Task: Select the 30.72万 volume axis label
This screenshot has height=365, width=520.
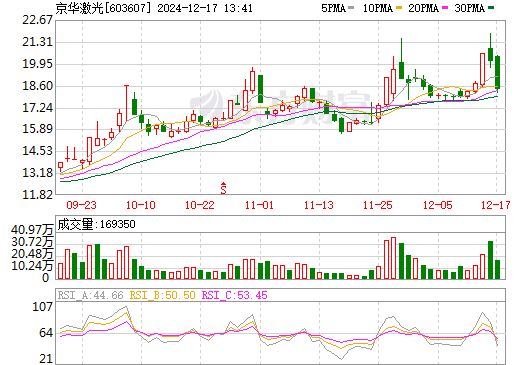Action: pos(32,242)
